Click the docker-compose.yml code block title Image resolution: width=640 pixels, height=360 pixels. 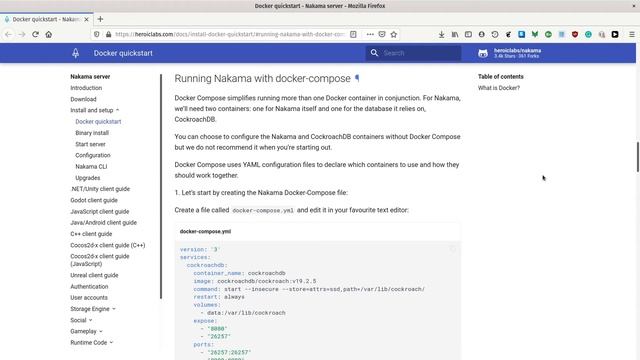pyautogui.click(x=205, y=231)
